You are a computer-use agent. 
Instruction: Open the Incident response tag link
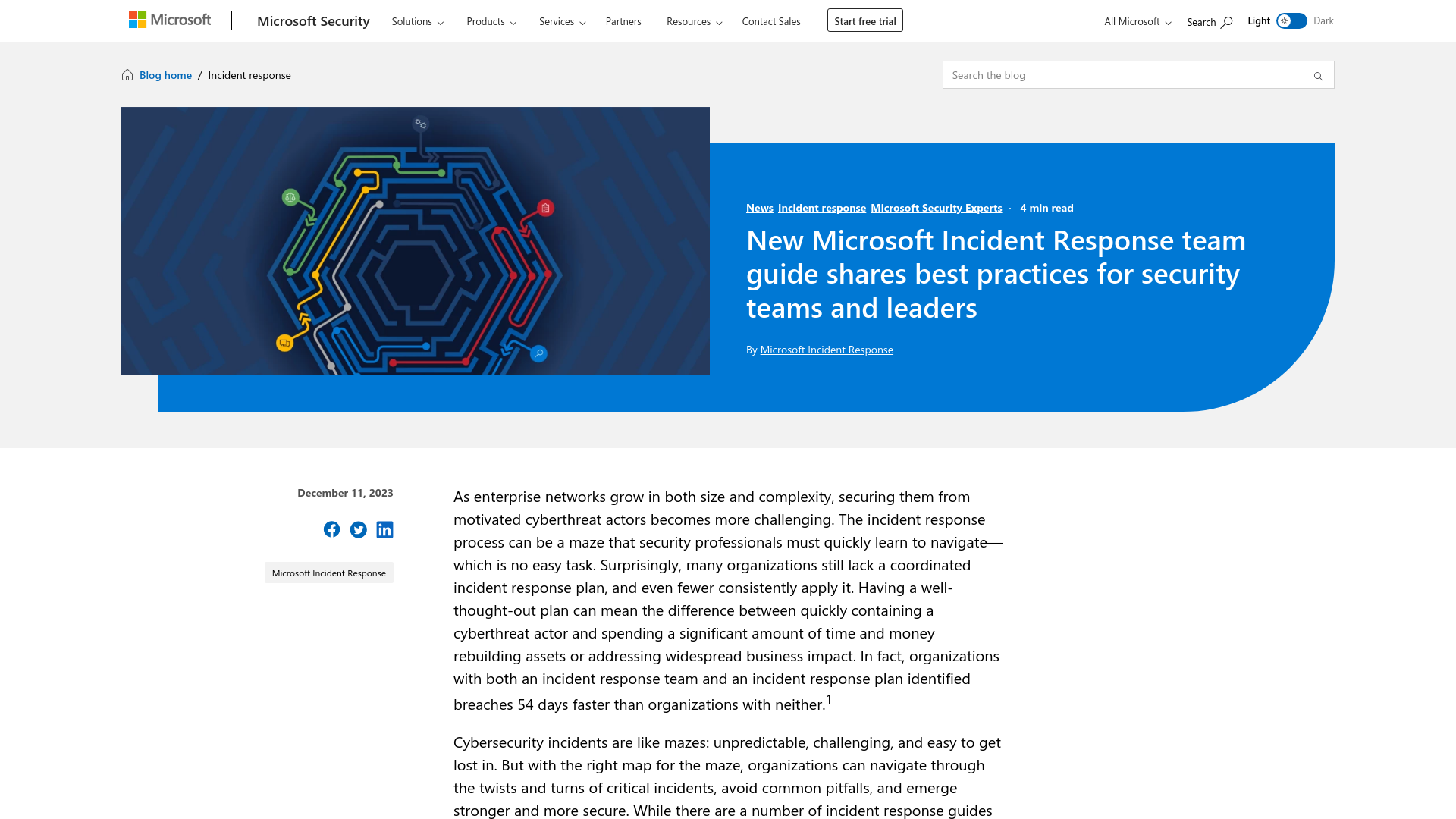(x=821, y=207)
